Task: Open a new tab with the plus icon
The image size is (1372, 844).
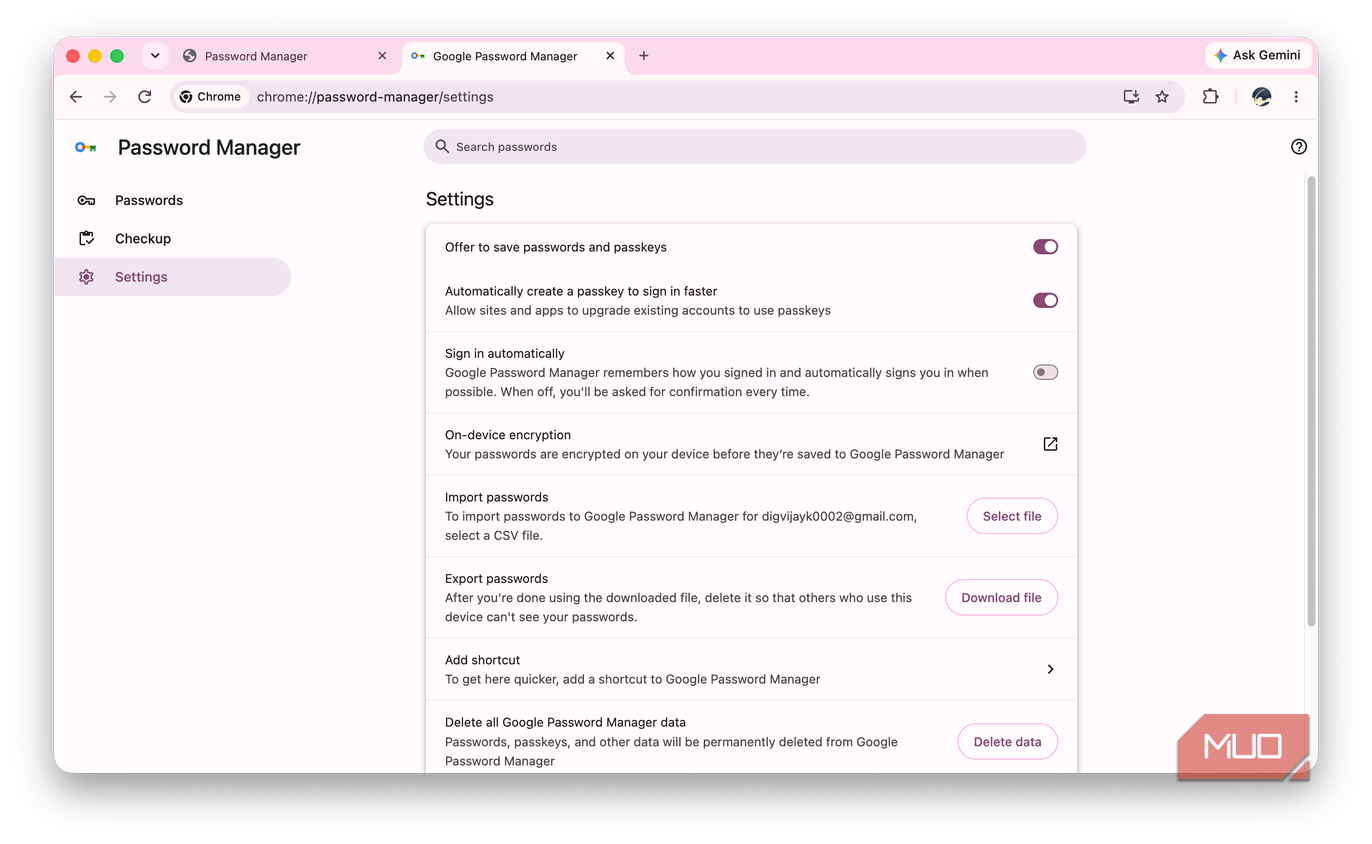Action: pos(643,56)
